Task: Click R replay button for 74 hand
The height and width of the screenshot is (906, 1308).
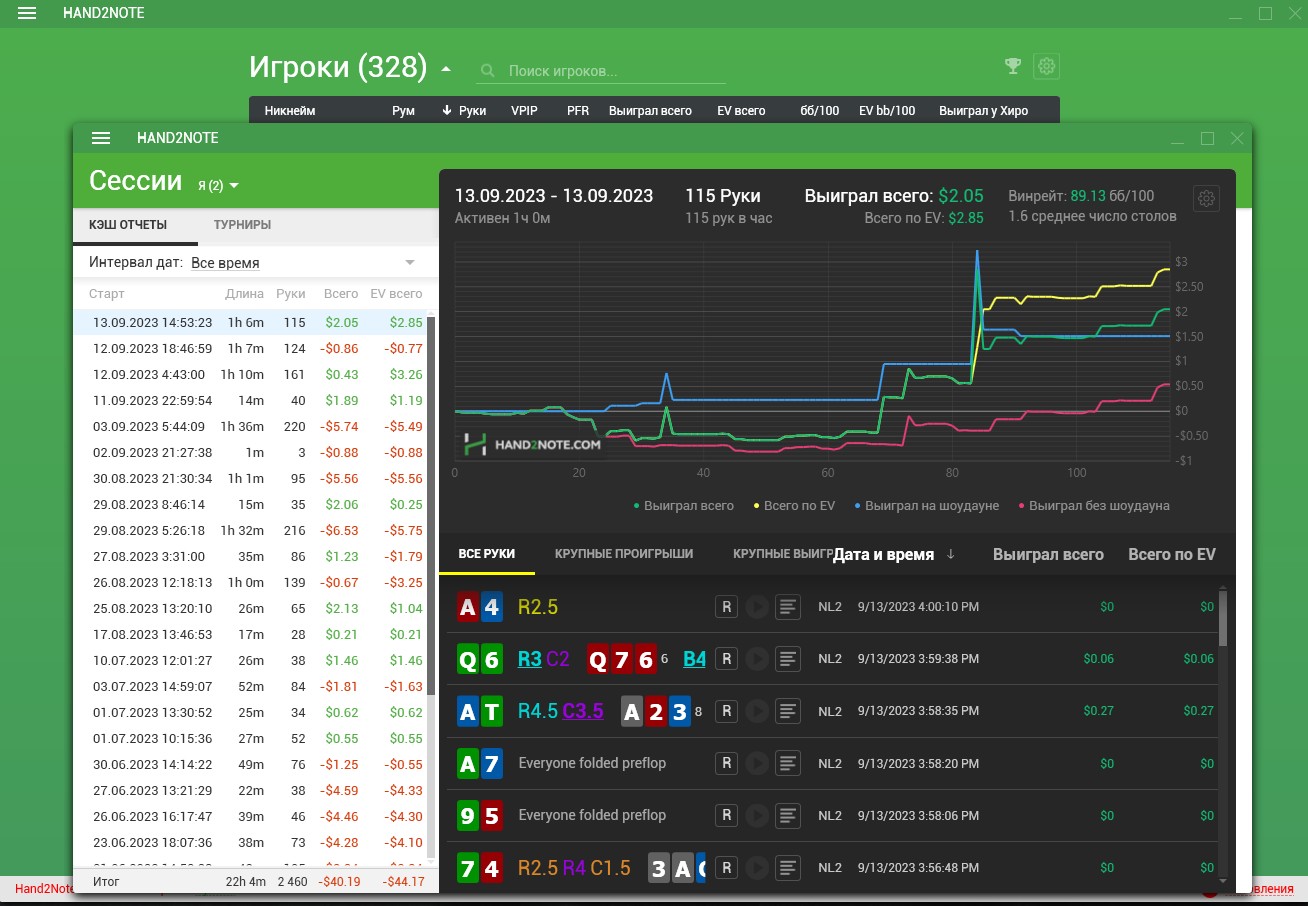Action: (727, 867)
